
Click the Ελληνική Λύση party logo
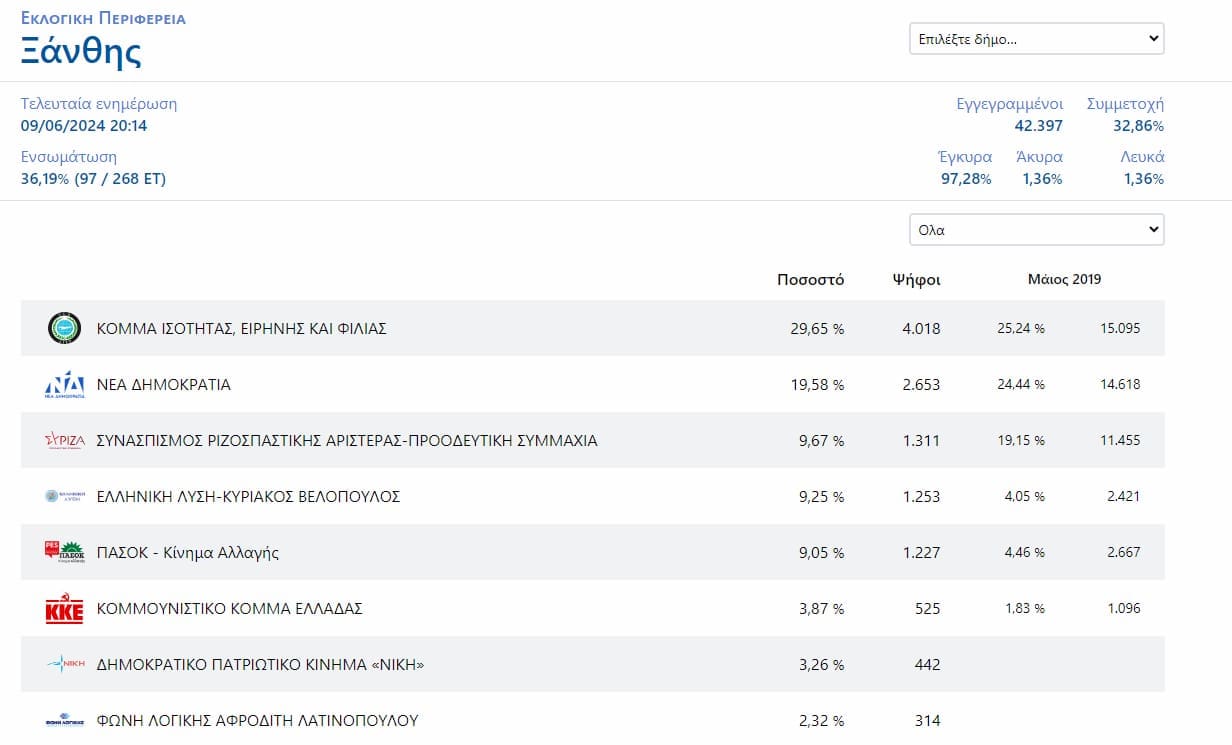coord(65,496)
